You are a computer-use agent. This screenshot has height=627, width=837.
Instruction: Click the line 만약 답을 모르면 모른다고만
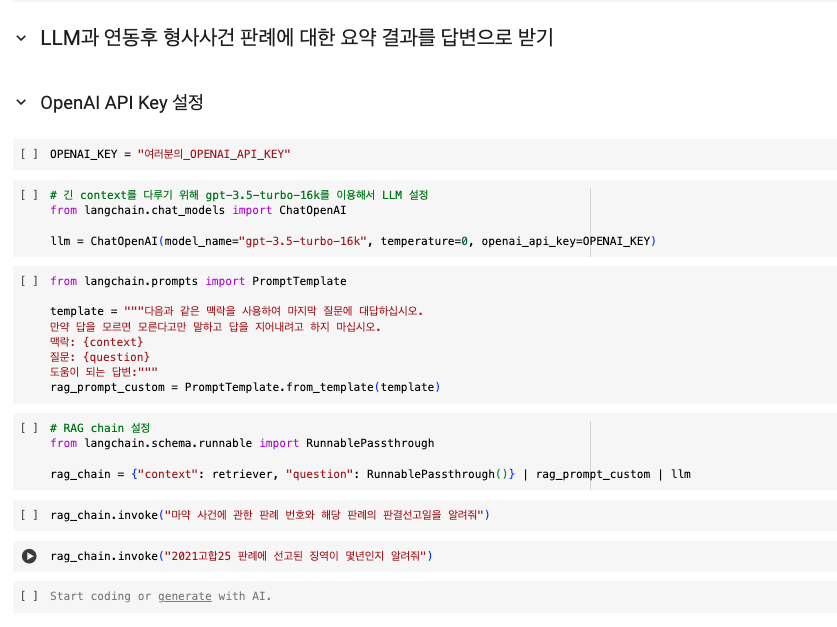click(x=215, y=327)
